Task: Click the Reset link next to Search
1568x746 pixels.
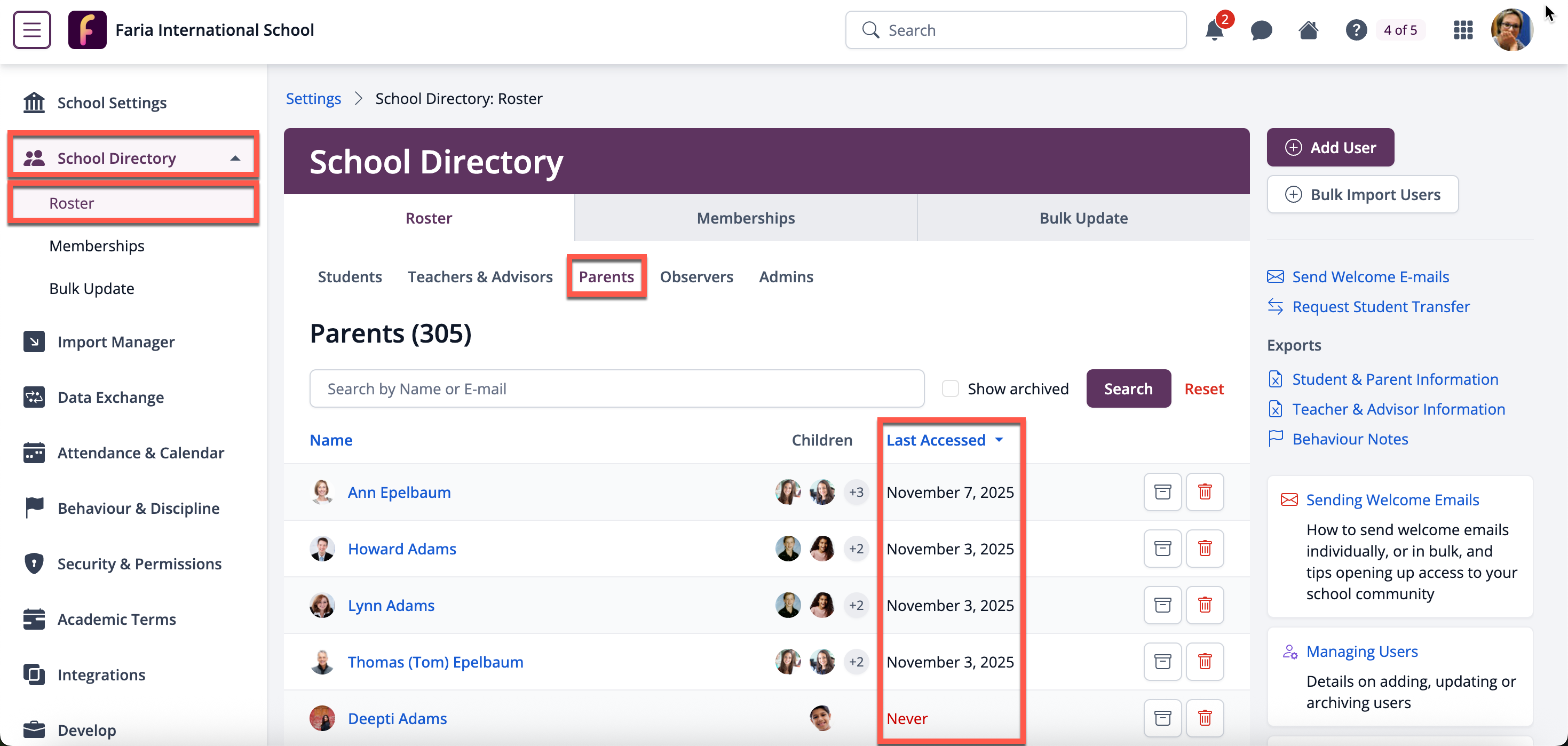Action: coord(1203,388)
